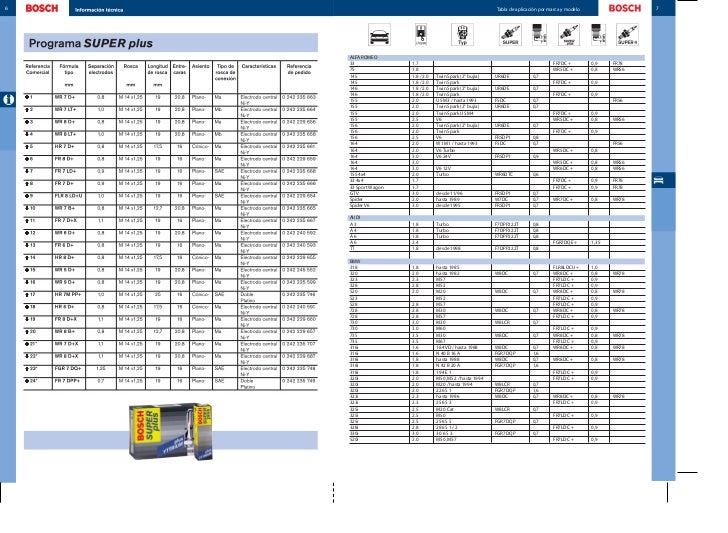
Task: Click the 'Asiento' column header
Action: pyautogui.click(x=201, y=66)
